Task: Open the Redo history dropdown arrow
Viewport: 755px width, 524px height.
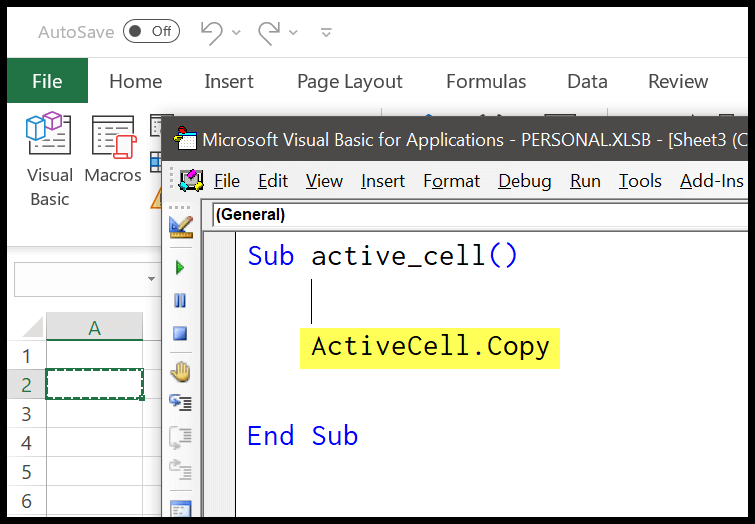Action: tap(293, 33)
